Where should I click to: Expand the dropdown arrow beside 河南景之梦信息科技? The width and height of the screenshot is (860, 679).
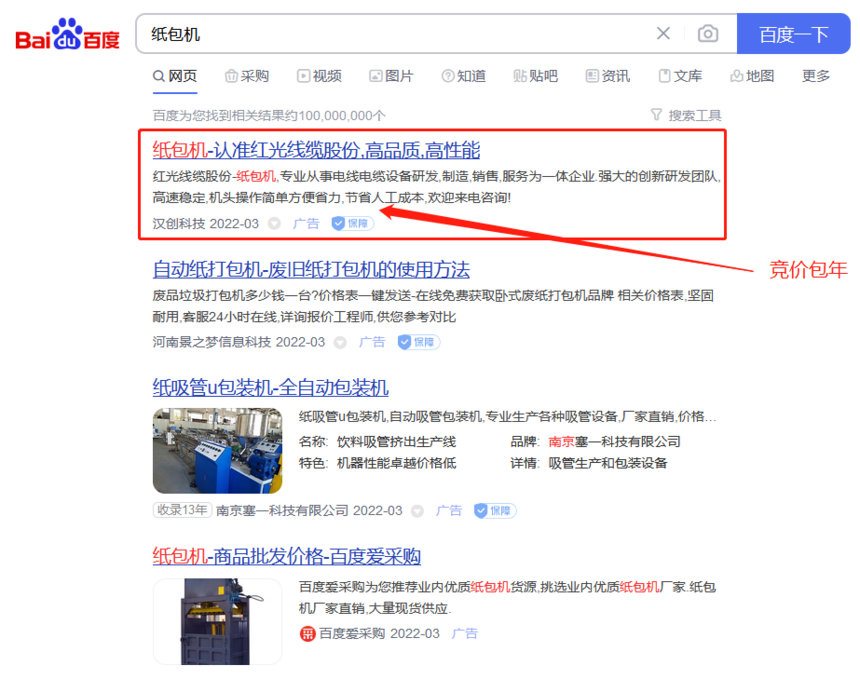point(340,342)
